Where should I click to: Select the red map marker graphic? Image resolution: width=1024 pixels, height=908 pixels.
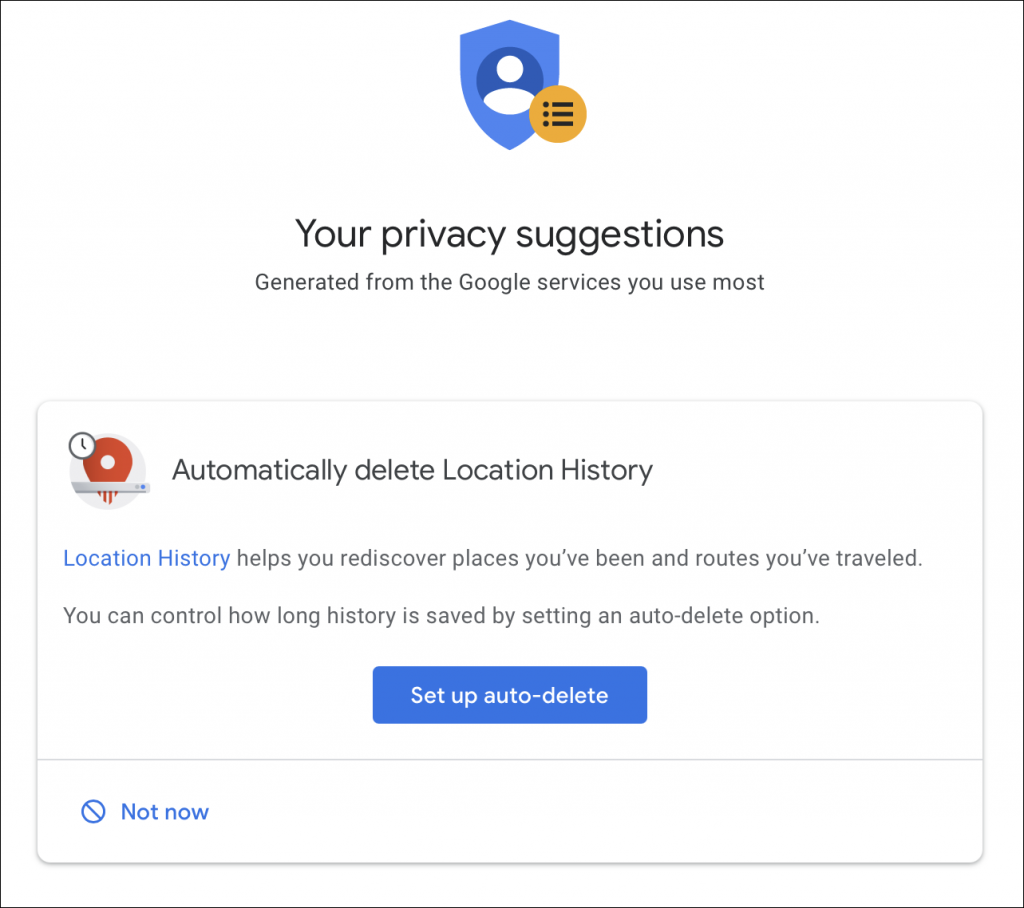[x=110, y=466]
